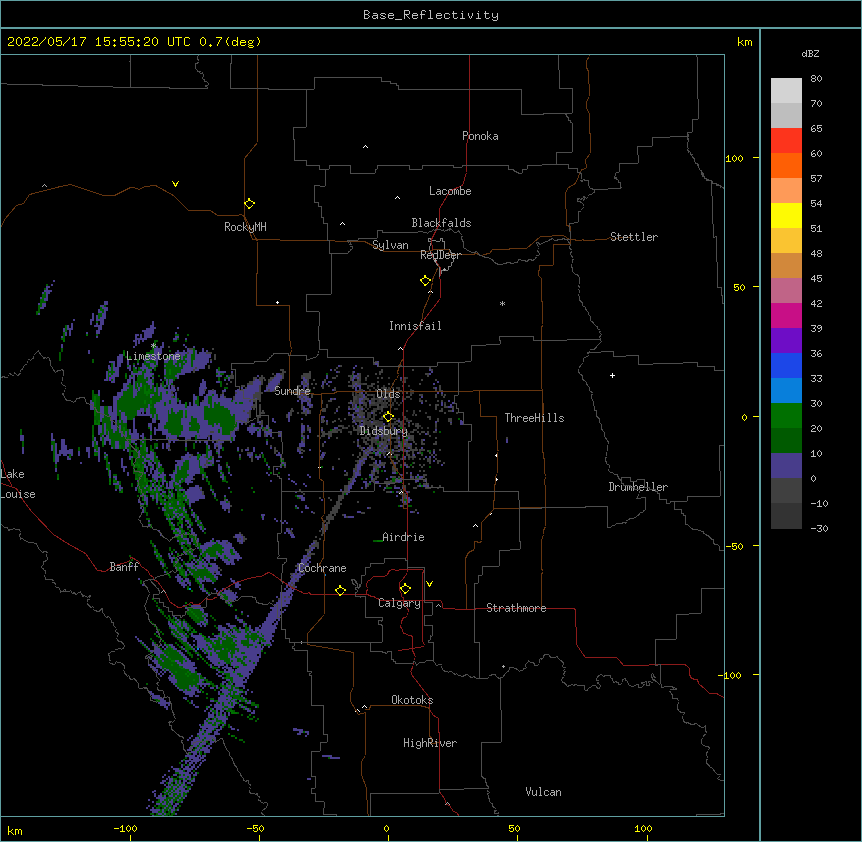Viewport: 862px width, 842px height.
Task: Click the yellow diamond marker above Calgary label
Action: 405,589
